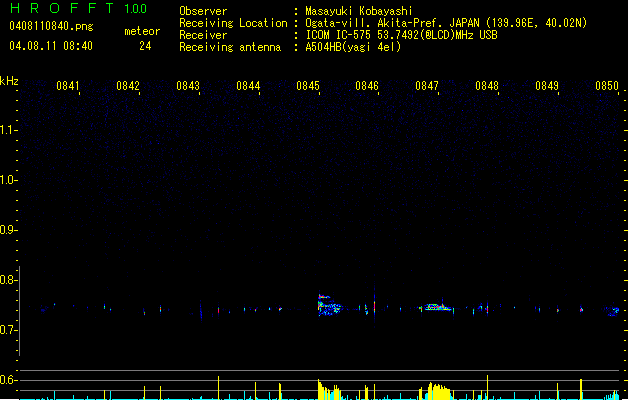
Task: Click the Receiver label
Action: (203, 35)
